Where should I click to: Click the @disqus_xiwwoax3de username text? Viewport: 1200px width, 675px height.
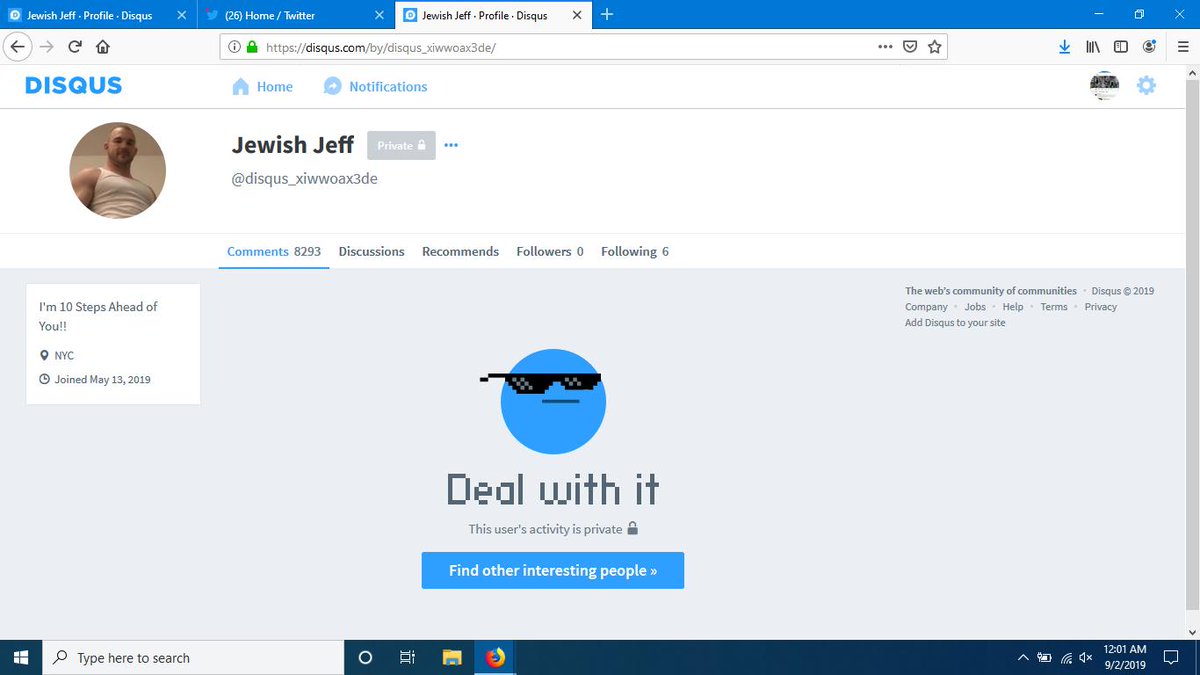(x=304, y=179)
